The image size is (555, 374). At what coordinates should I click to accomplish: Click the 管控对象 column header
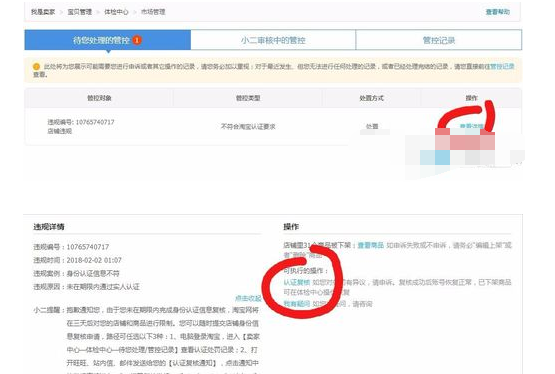[99, 98]
